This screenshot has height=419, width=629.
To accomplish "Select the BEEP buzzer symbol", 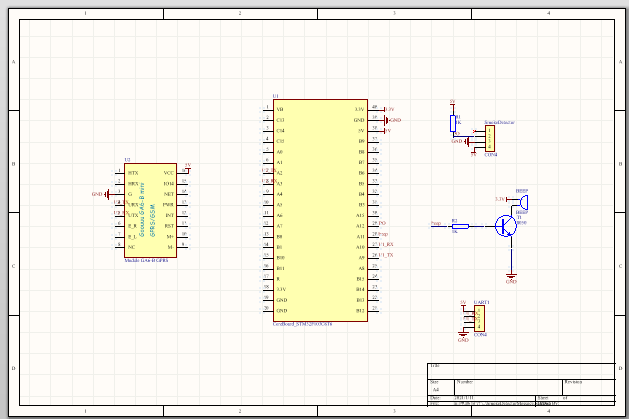I will click(x=524, y=202).
